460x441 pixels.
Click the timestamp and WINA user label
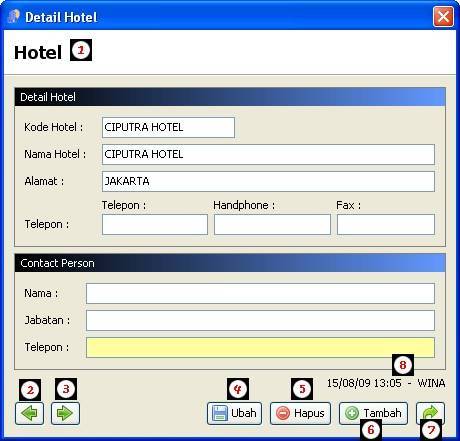386,383
